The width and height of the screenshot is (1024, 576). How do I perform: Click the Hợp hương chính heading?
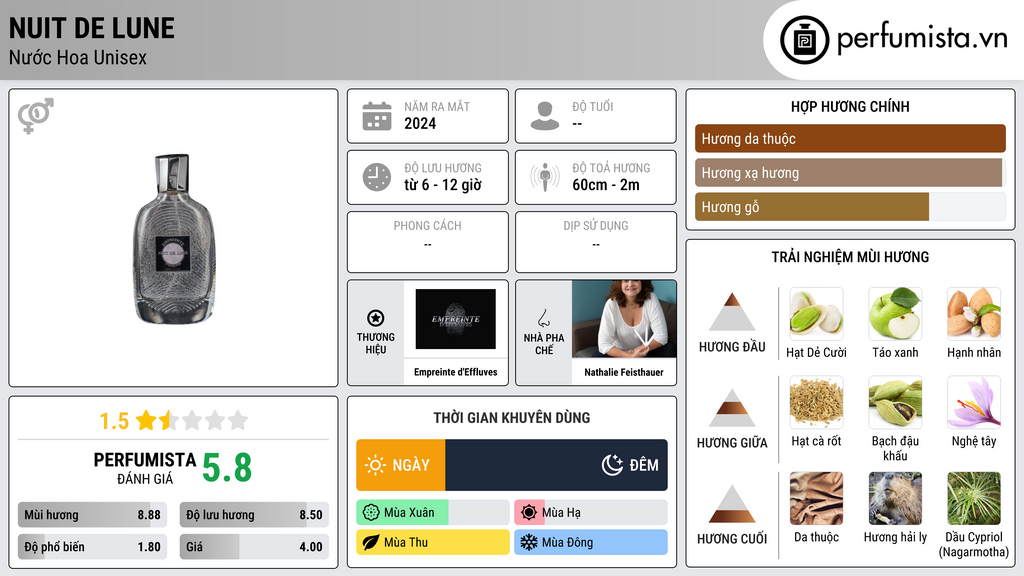(850, 106)
